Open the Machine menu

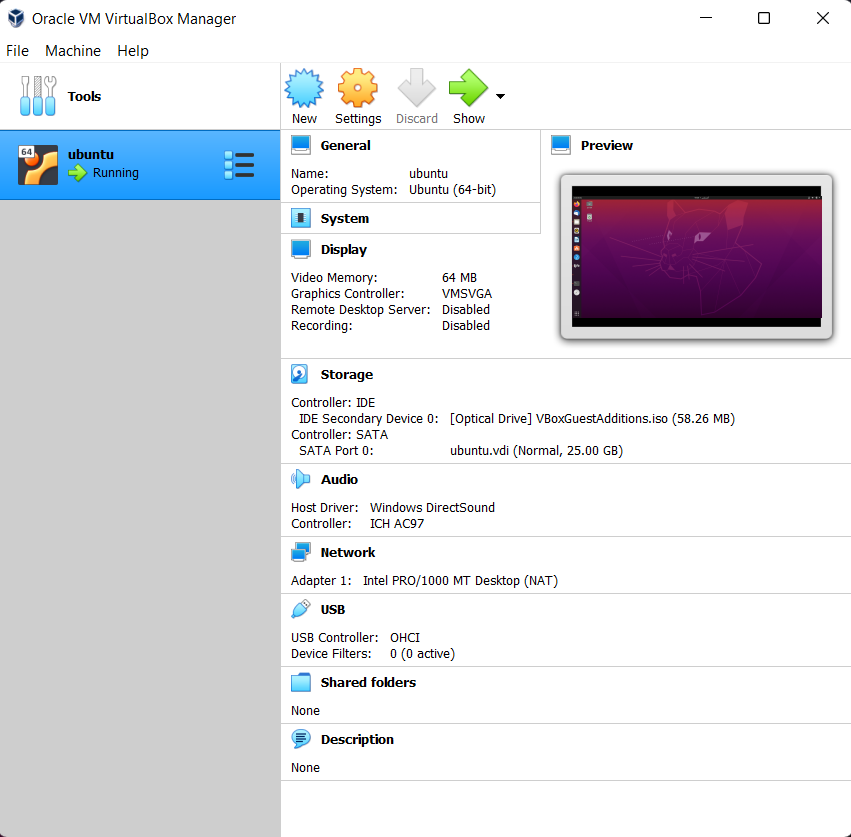[x=73, y=51]
